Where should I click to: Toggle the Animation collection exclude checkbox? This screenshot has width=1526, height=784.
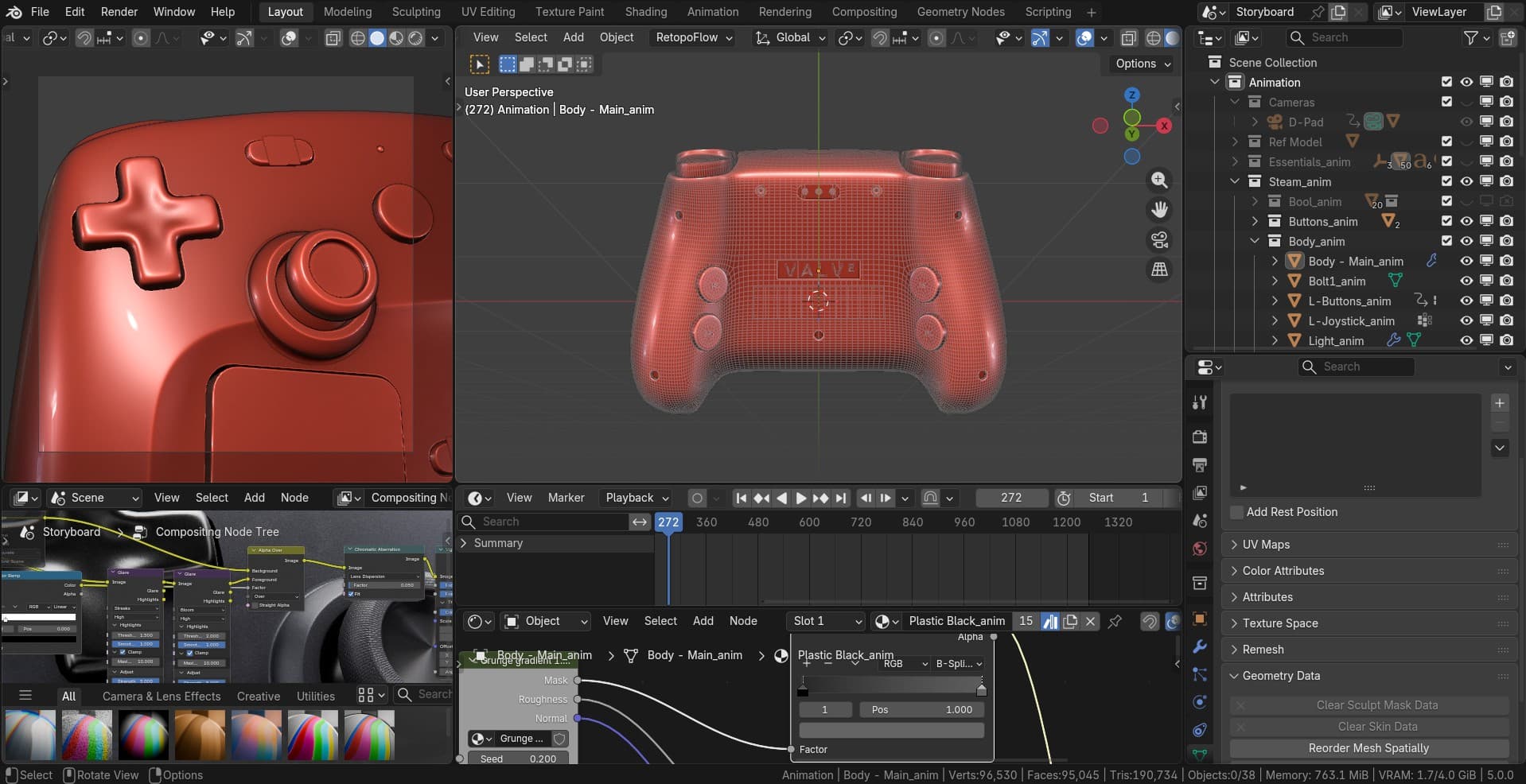pos(1446,82)
